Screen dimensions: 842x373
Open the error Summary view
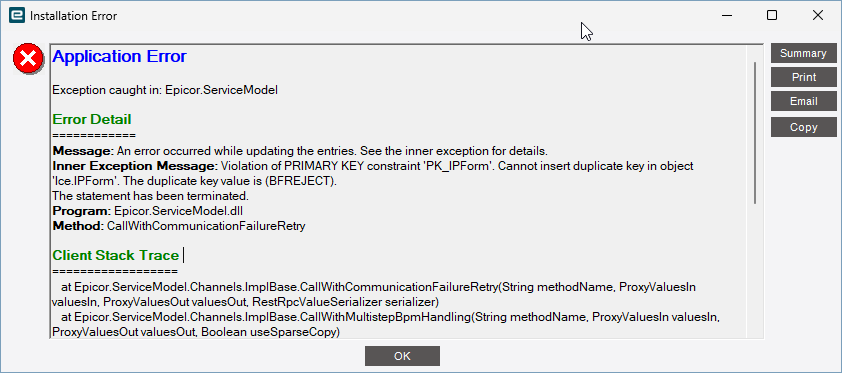803,53
